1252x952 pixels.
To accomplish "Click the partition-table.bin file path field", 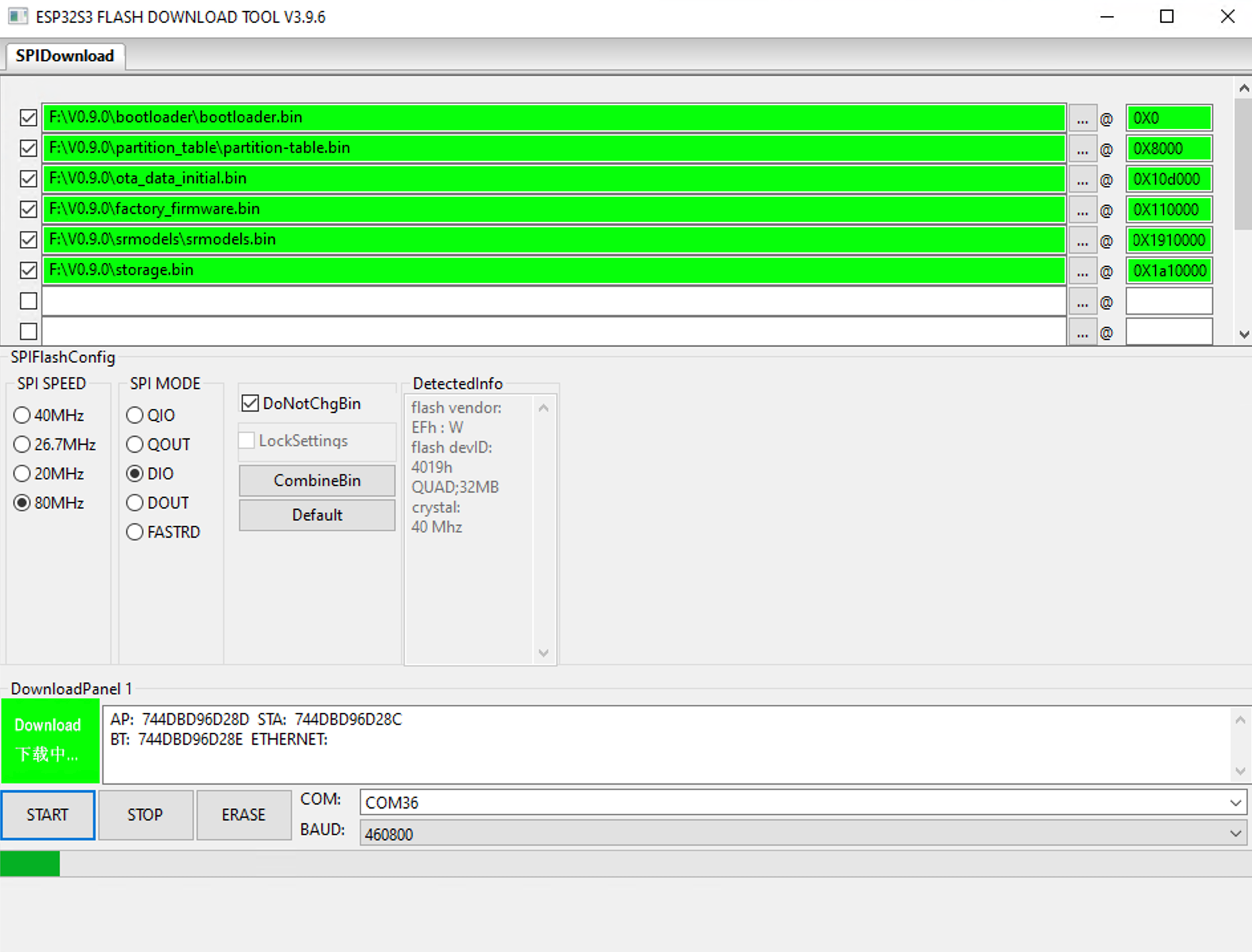I will [554, 148].
